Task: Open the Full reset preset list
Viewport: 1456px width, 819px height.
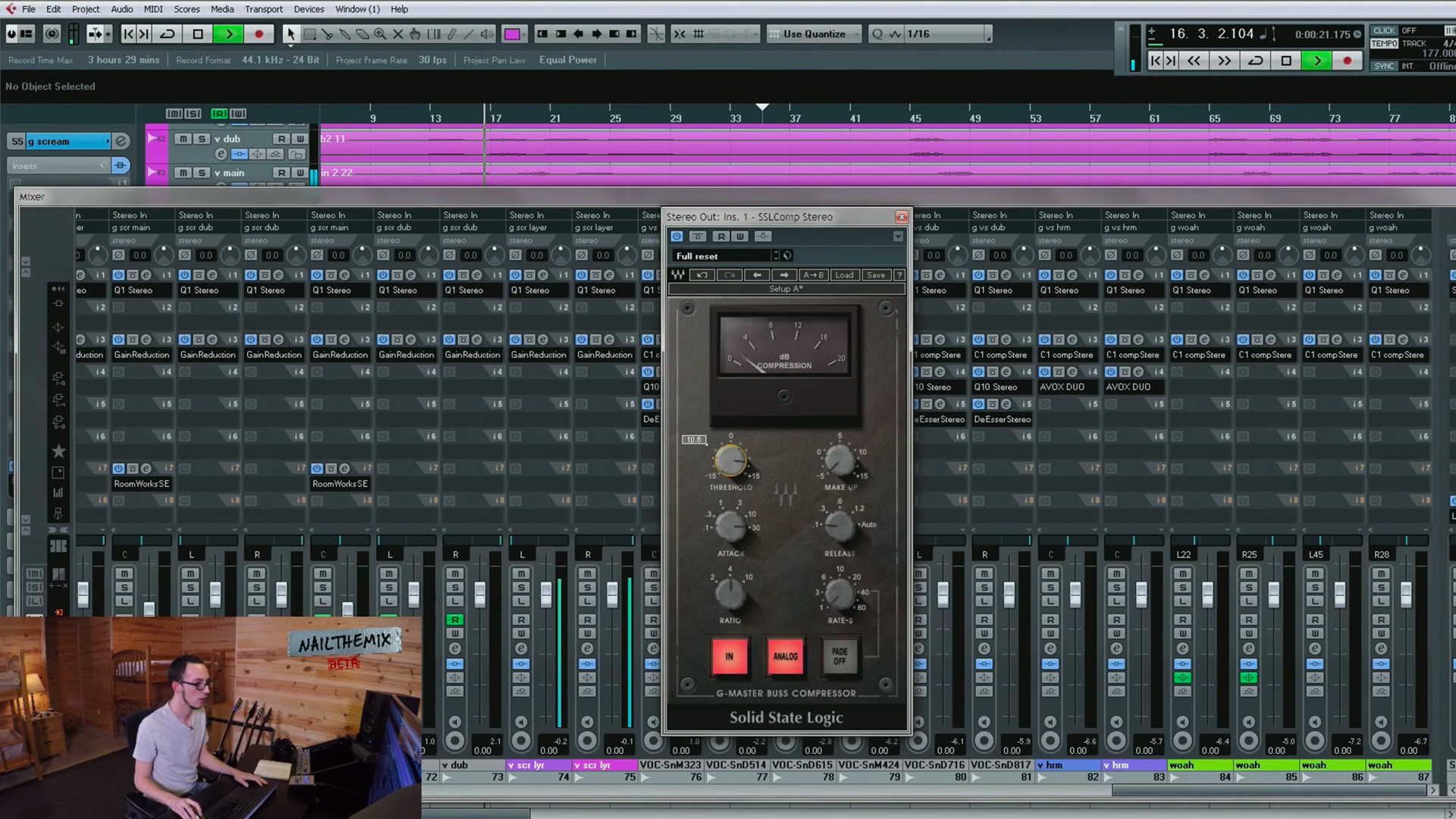Action: click(x=720, y=256)
